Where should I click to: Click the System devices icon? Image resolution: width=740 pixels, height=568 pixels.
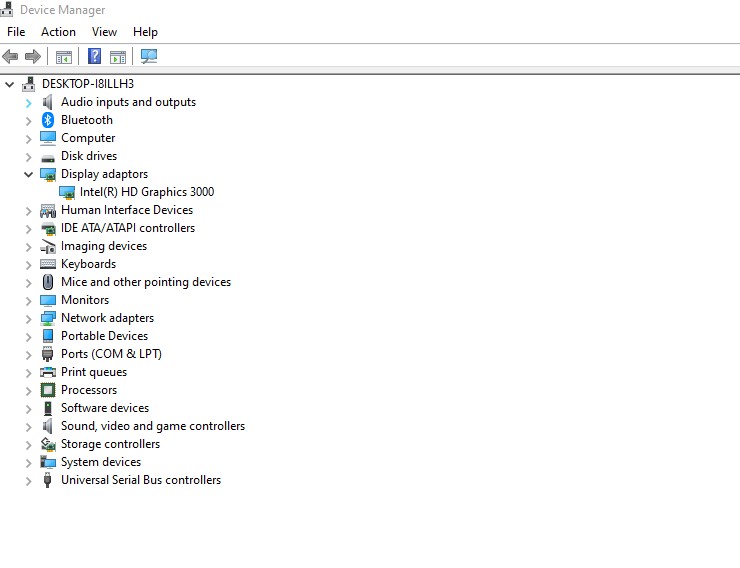(x=48, y=462)
